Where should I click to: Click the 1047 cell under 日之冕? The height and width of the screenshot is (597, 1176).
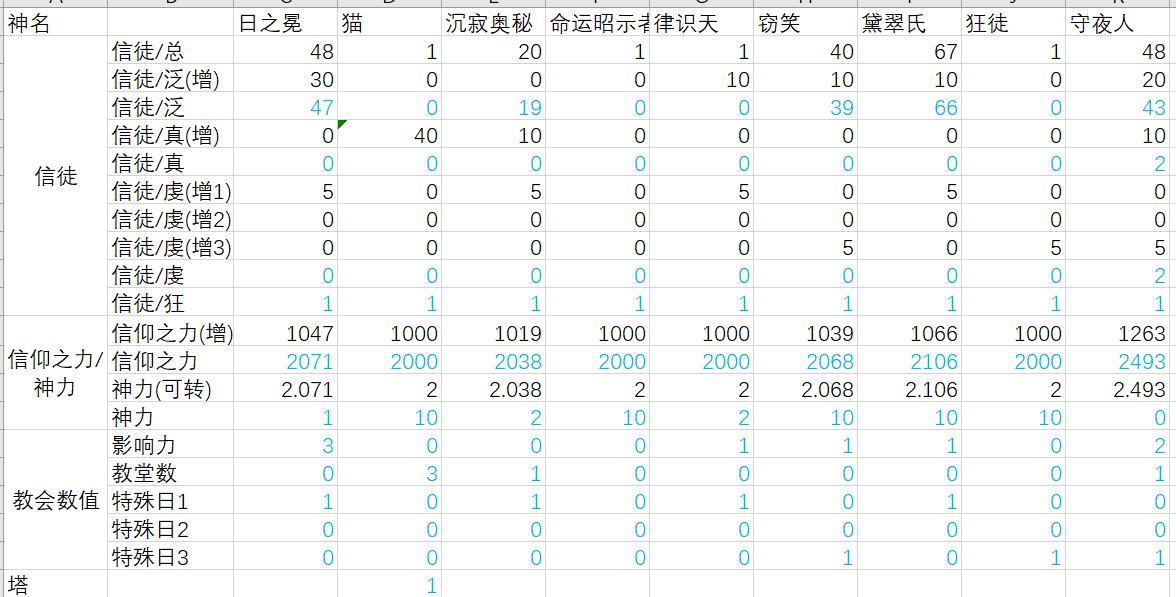pos(285,334)
